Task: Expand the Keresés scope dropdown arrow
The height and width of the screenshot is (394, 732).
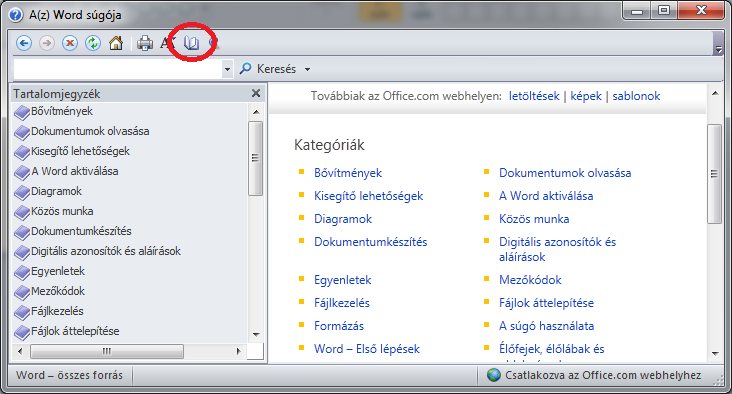Action: (307, 70)
